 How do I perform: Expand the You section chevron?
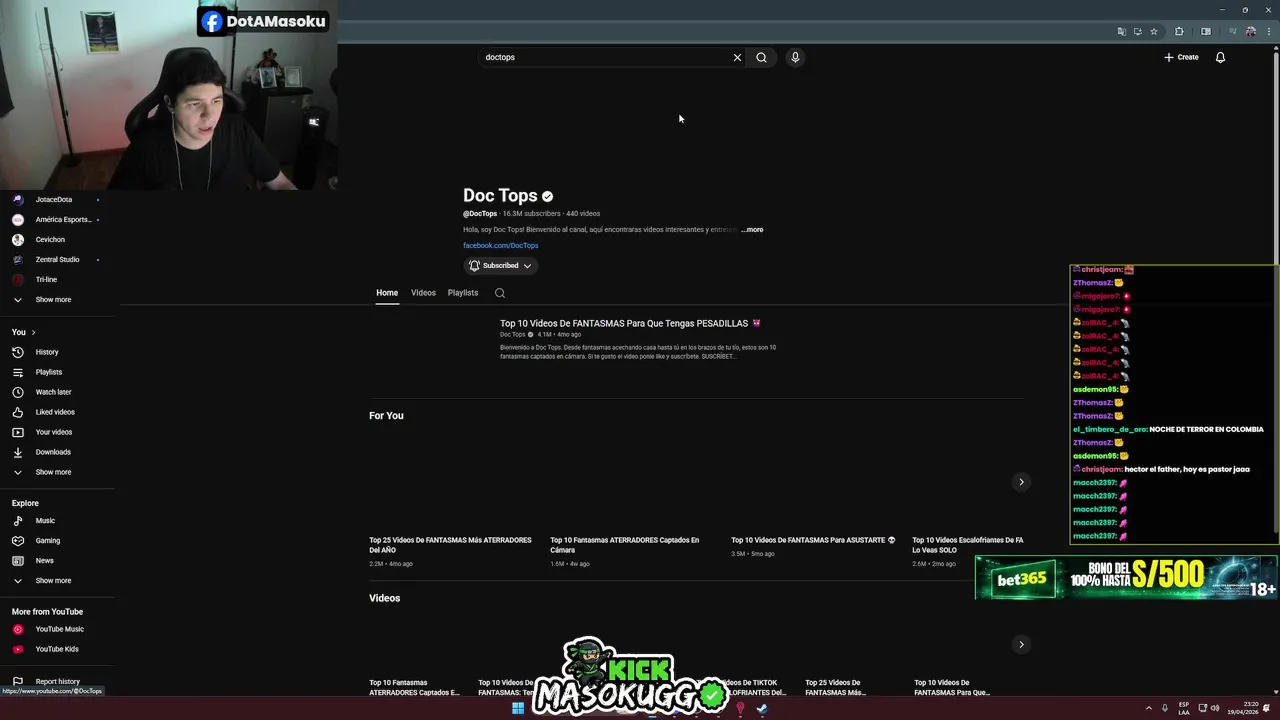[x=33, y=332]
